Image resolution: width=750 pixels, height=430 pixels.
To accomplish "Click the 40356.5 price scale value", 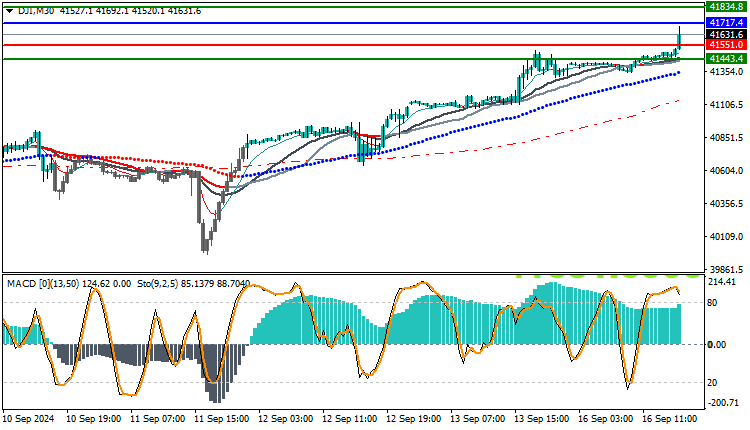I will [x=726, y=204].
